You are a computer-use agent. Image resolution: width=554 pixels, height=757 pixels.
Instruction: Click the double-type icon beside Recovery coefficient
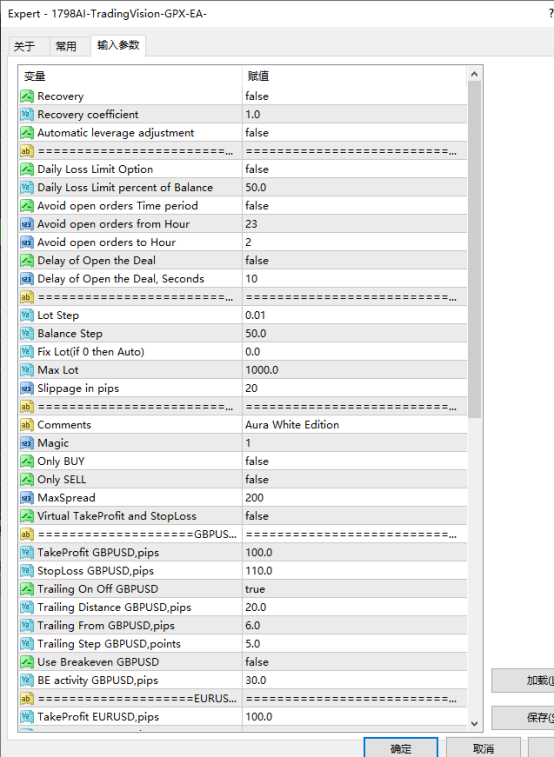click(27, 114)
